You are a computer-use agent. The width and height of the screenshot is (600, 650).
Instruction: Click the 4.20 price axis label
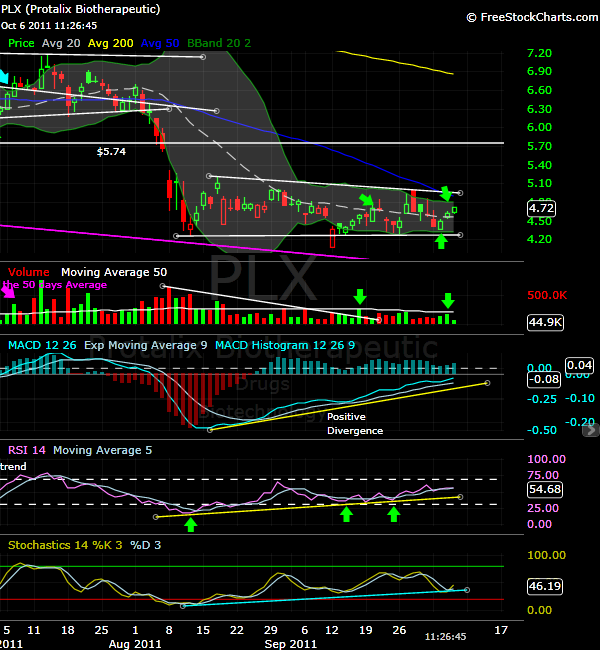coord(539,239)
